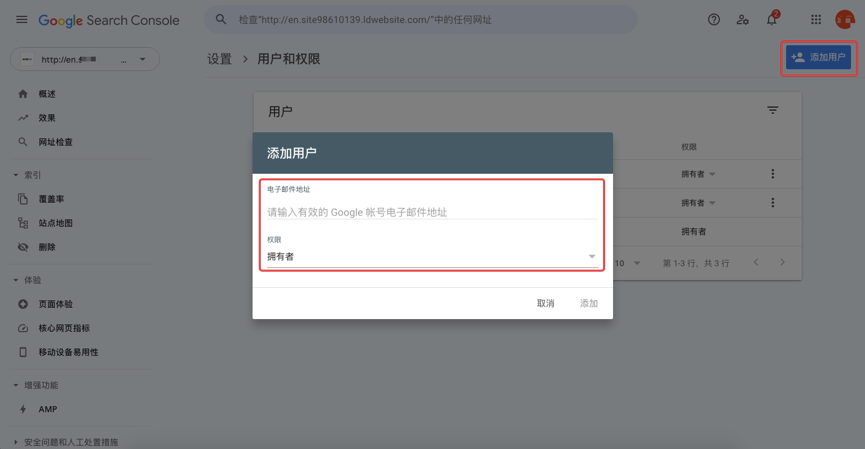Open the 权限 permission dropdown in dialog

pyautogui.click(x=432, y=257)
